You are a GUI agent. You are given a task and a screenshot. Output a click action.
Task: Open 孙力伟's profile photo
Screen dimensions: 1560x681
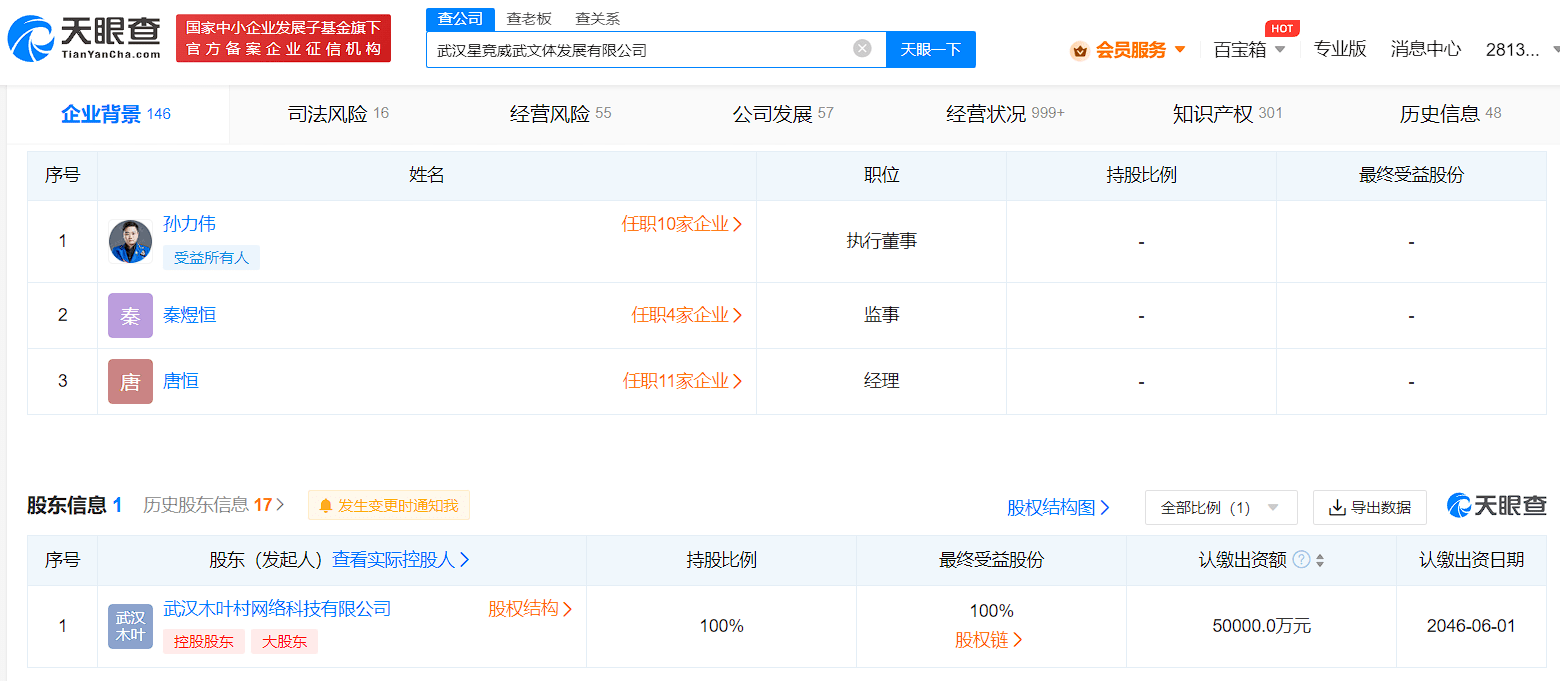[130, 241]
